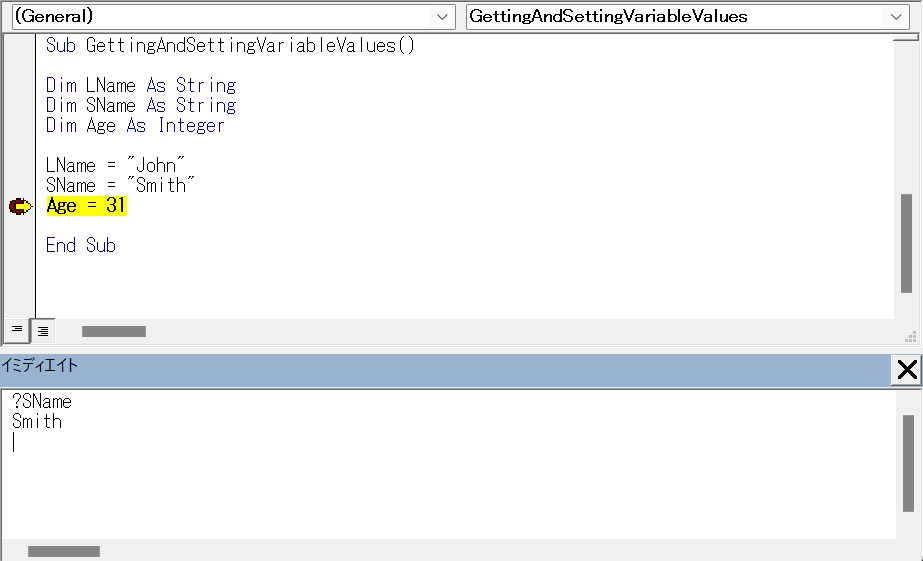The image size is (923, 561).
Task: Click the split bar handle above code scrollbar
Action: coord(906,38)
